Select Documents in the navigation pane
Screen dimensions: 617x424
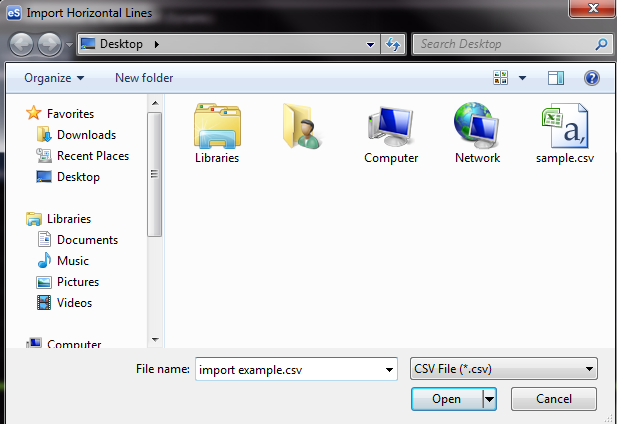click(x=78, y=240)
